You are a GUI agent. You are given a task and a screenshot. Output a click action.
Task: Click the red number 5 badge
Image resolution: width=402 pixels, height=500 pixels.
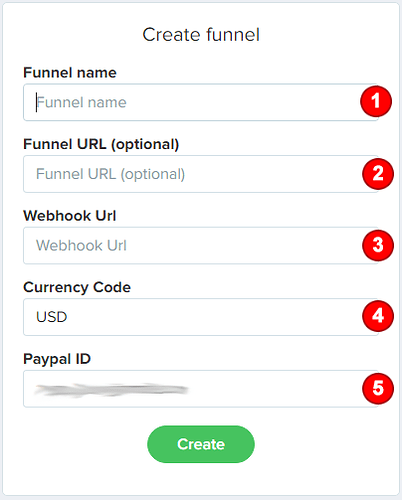point(378,388)
